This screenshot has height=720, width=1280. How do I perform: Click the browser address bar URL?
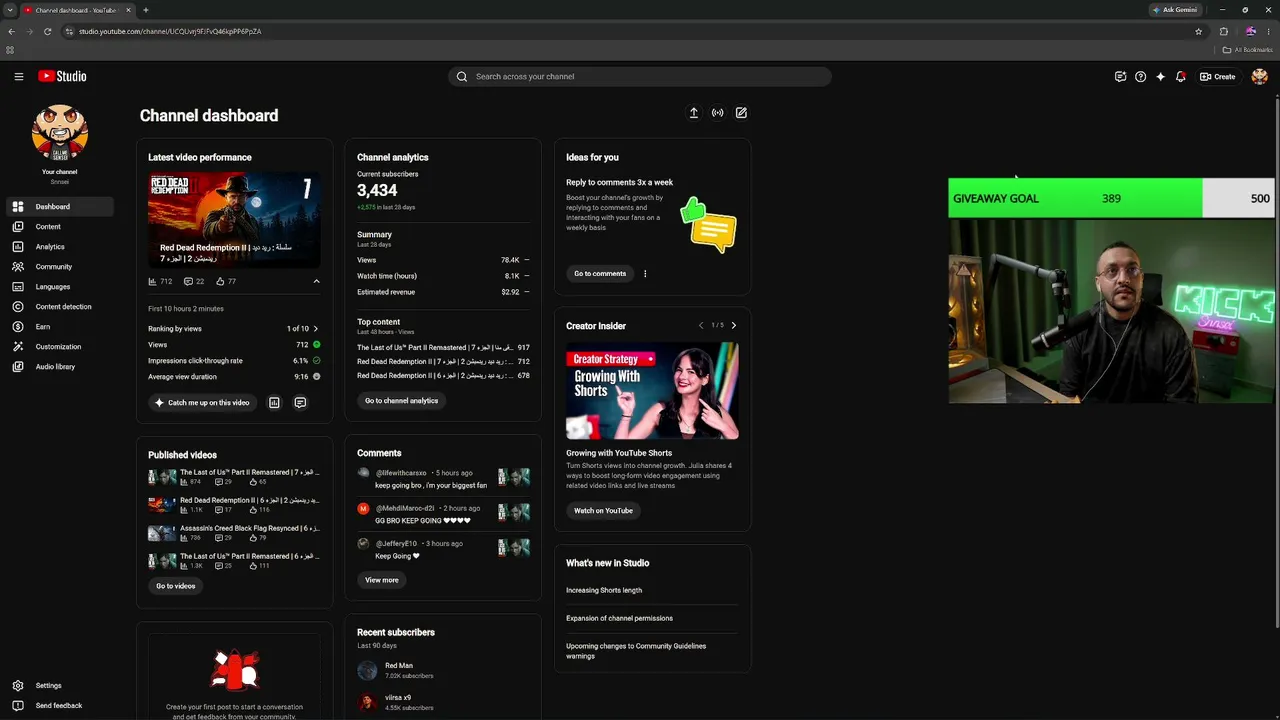click(x=170, y=31)
